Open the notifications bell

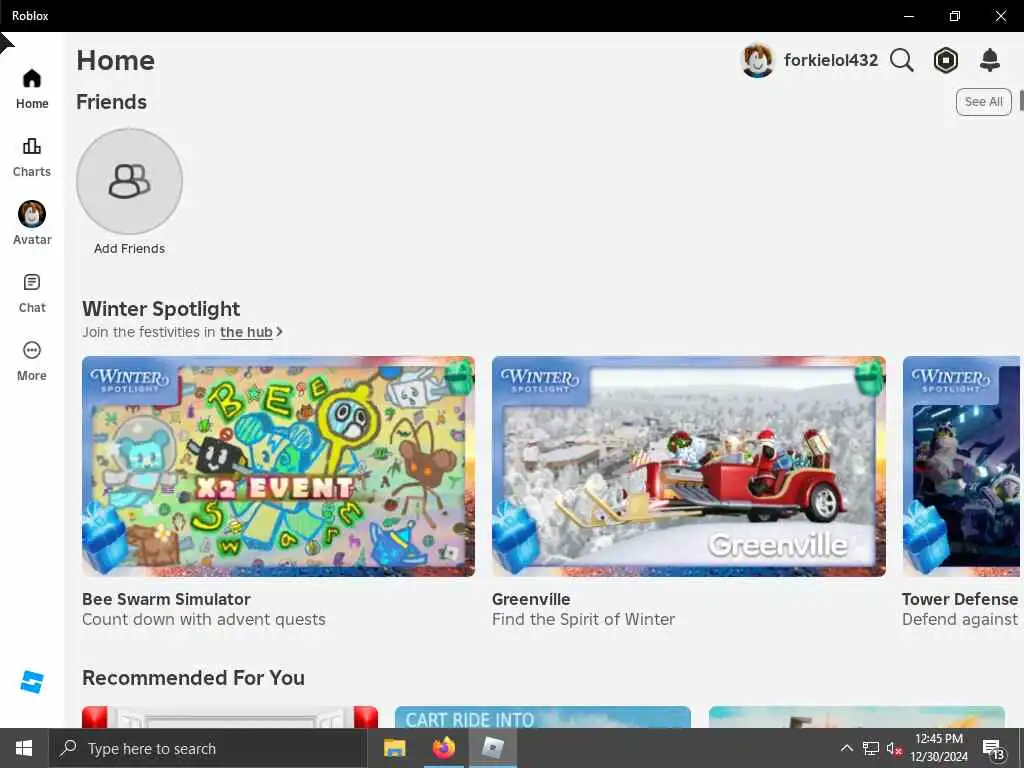tap(990, 60)
